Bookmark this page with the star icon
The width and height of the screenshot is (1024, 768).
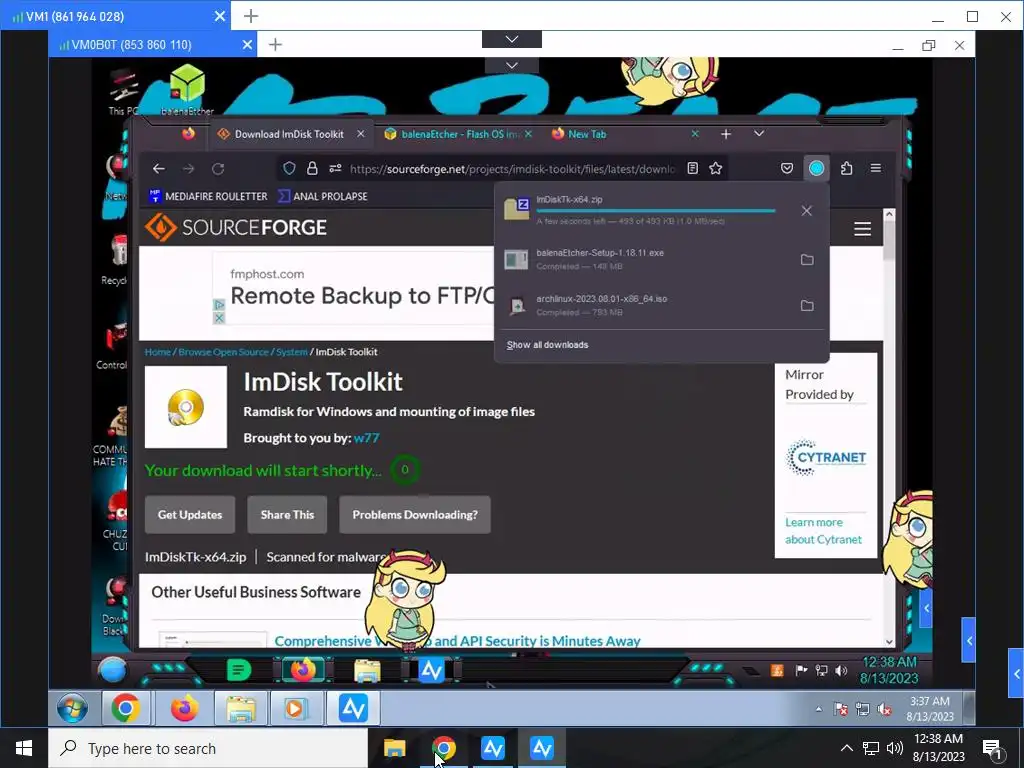[x=716, y=168]
